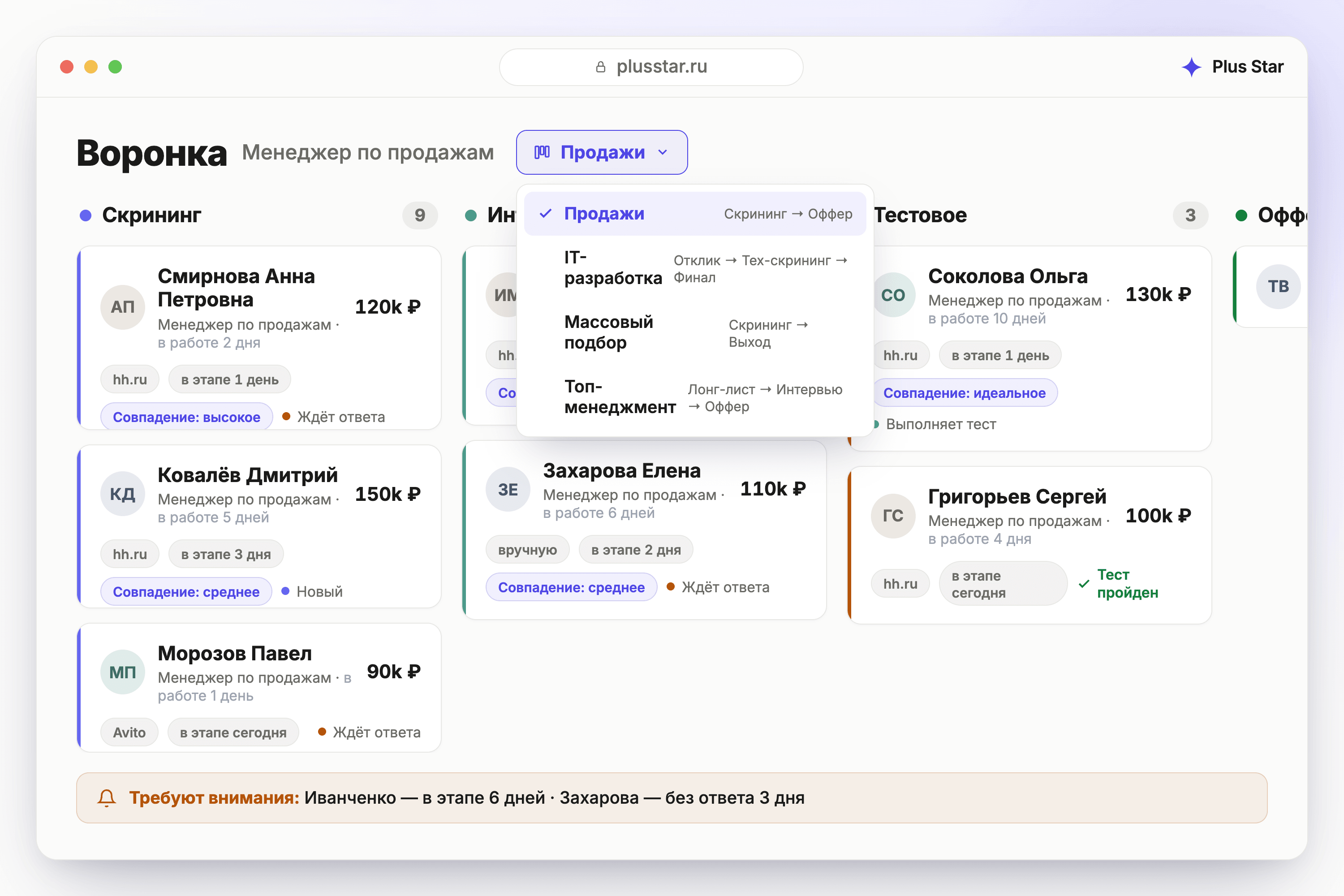Click the checkmark next to Продажи option
Viewport: 1344px width, 896px height.
546,214
